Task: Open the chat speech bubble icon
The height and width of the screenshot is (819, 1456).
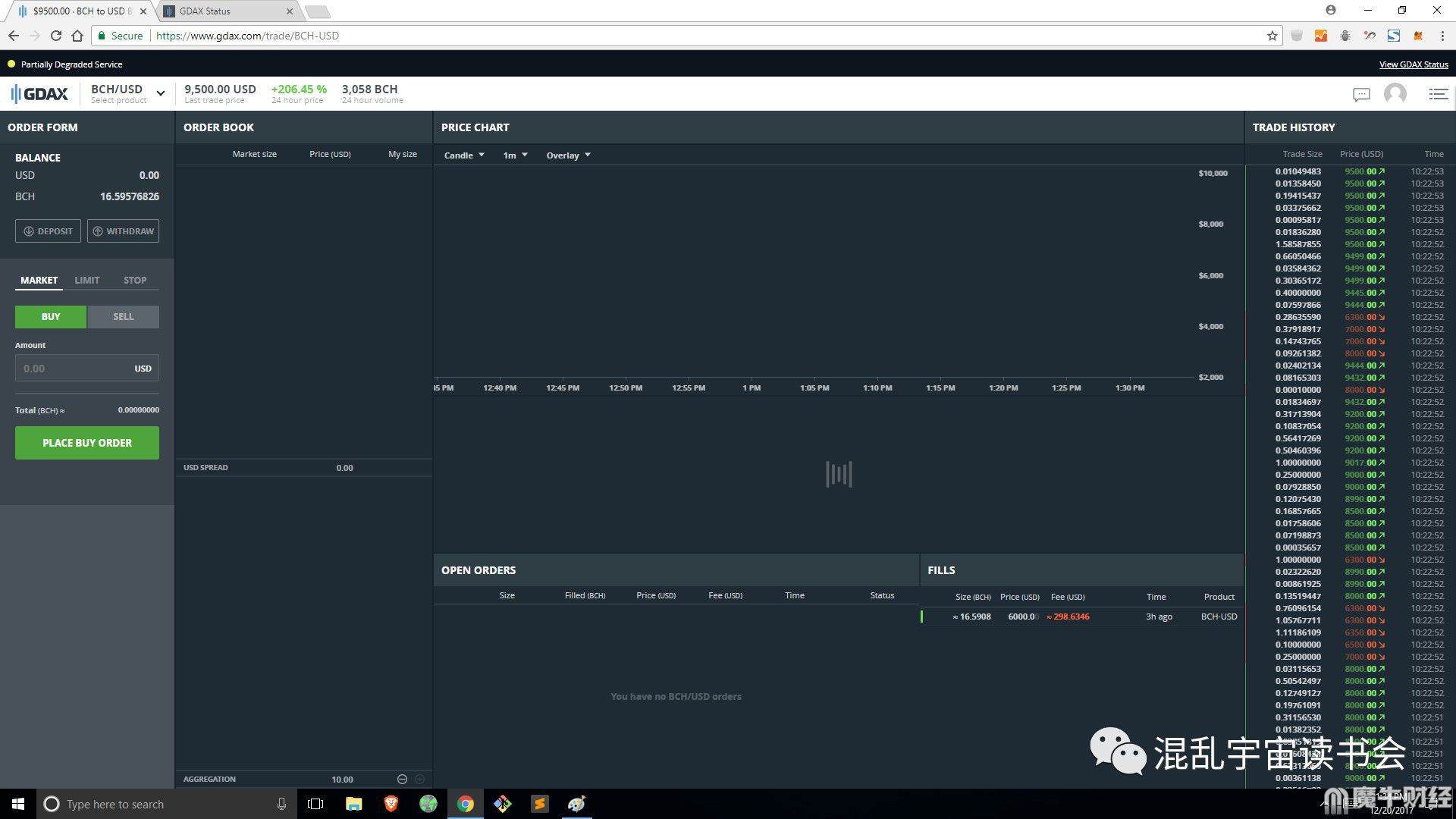Action: click(1361, 94)
